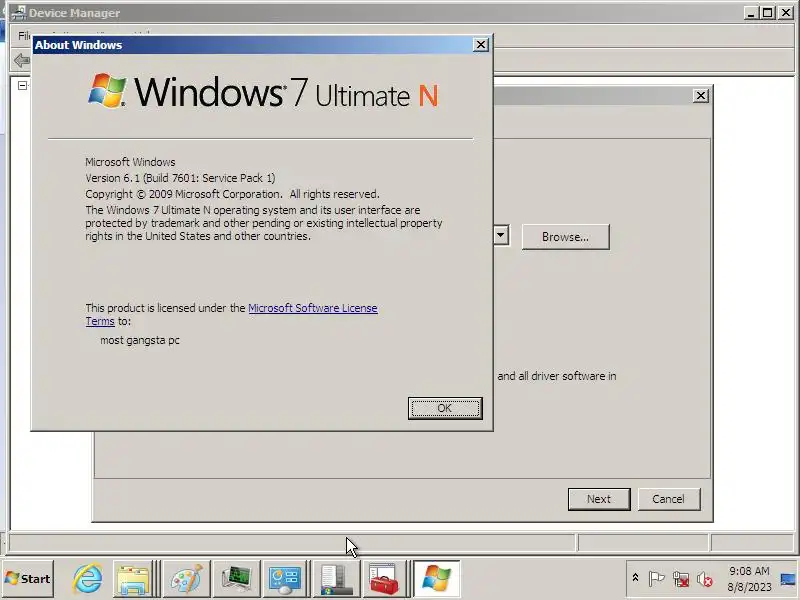Select the About Windows taskbar button

click(x=437, y=579)
